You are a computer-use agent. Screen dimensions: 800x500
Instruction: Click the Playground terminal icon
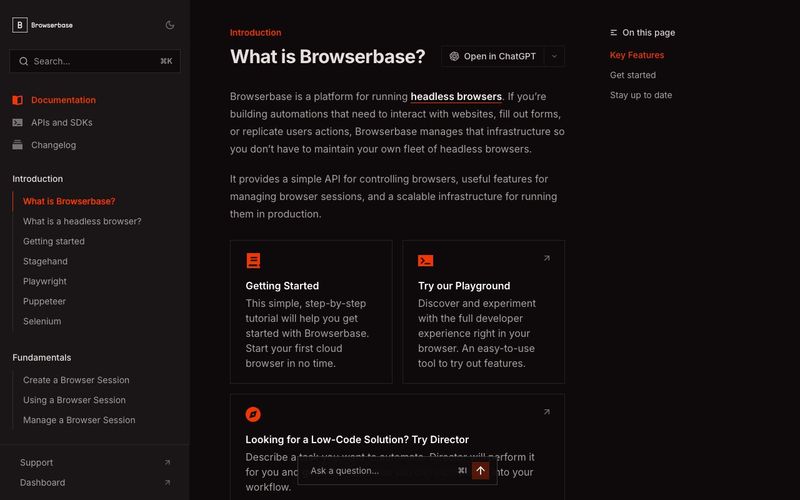coord(426,260)
